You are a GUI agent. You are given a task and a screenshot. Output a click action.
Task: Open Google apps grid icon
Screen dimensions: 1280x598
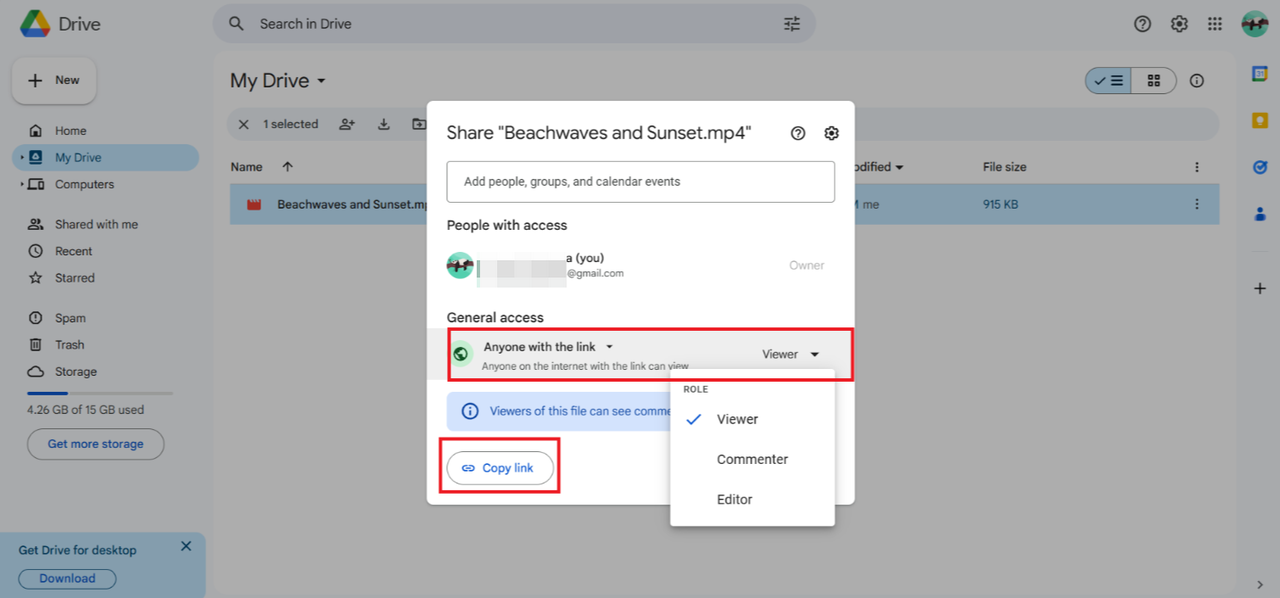1215,24
